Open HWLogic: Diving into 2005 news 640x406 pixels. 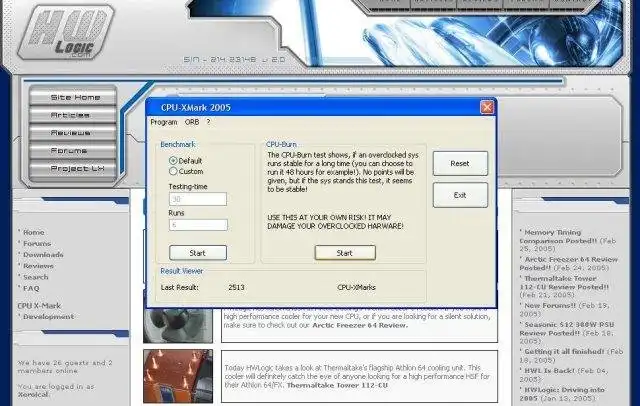click(562, 394)
